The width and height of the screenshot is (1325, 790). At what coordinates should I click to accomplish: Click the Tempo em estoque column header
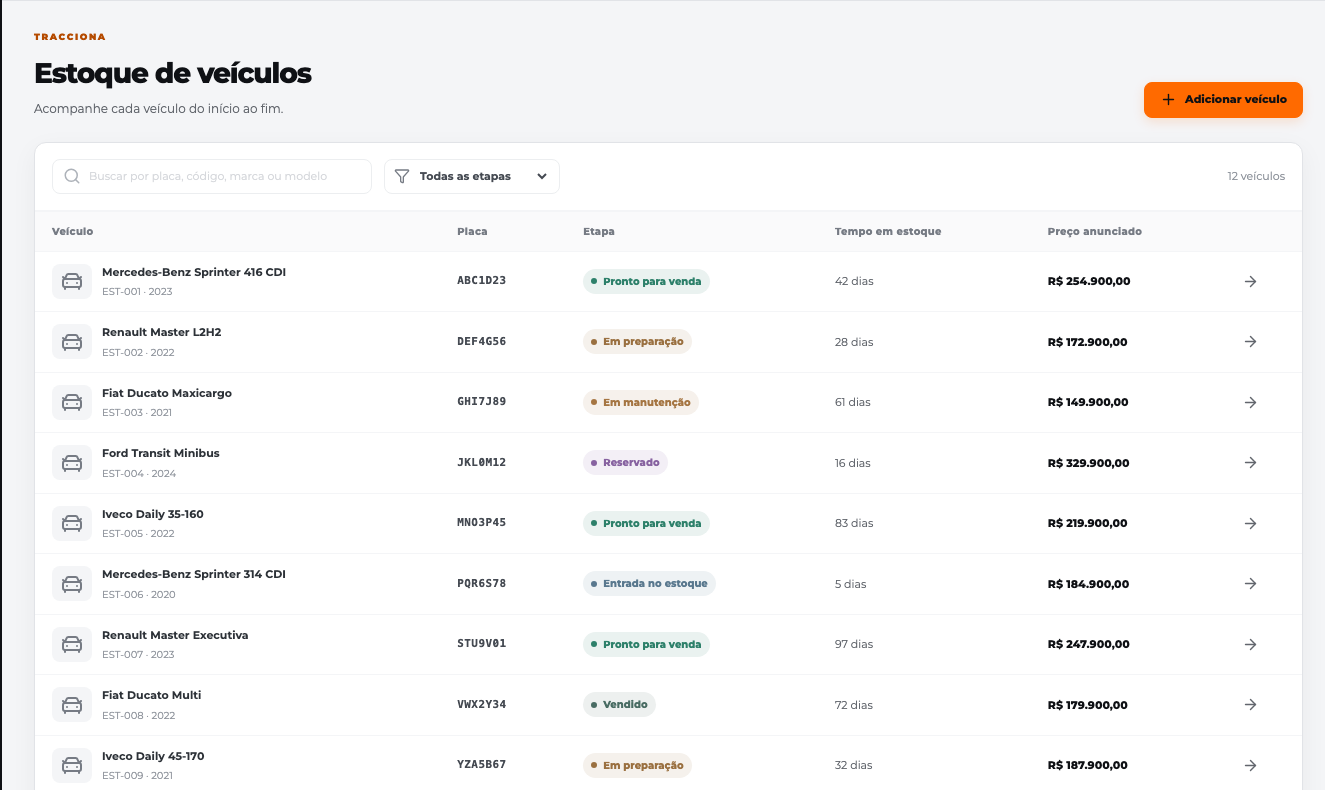coord(888,231)
